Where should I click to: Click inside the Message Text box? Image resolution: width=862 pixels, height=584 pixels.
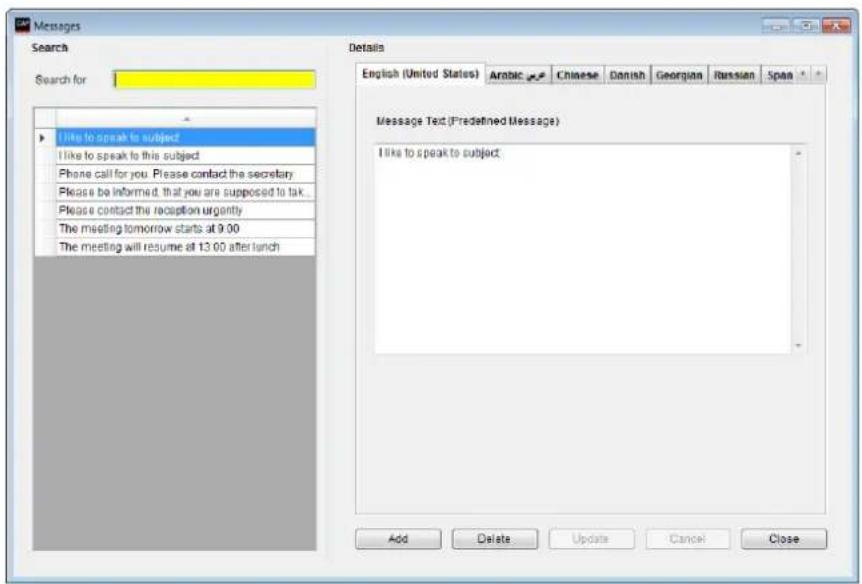pyautogui.click(x=583, y=249)
